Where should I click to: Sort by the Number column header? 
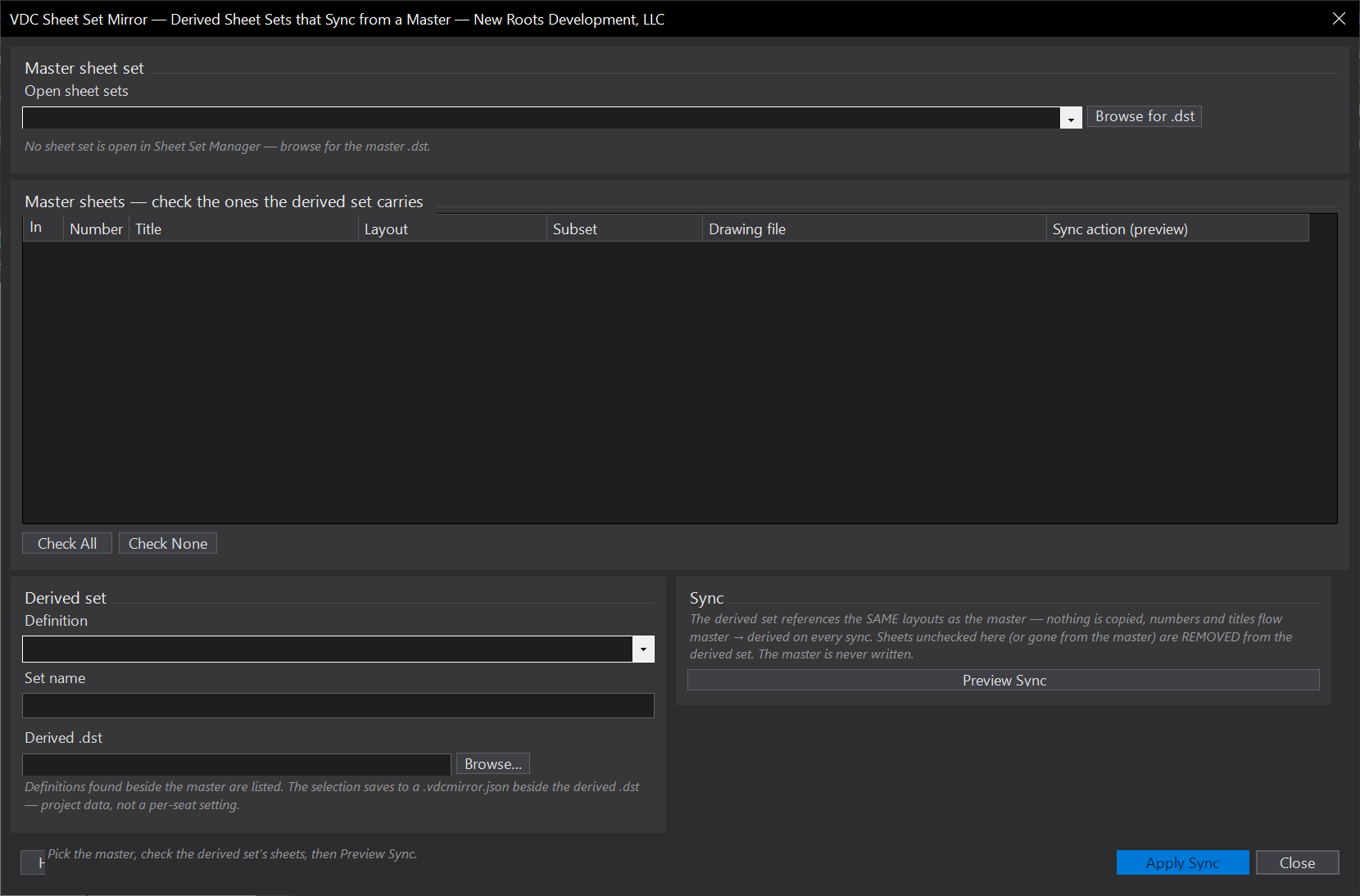(96, 229)
